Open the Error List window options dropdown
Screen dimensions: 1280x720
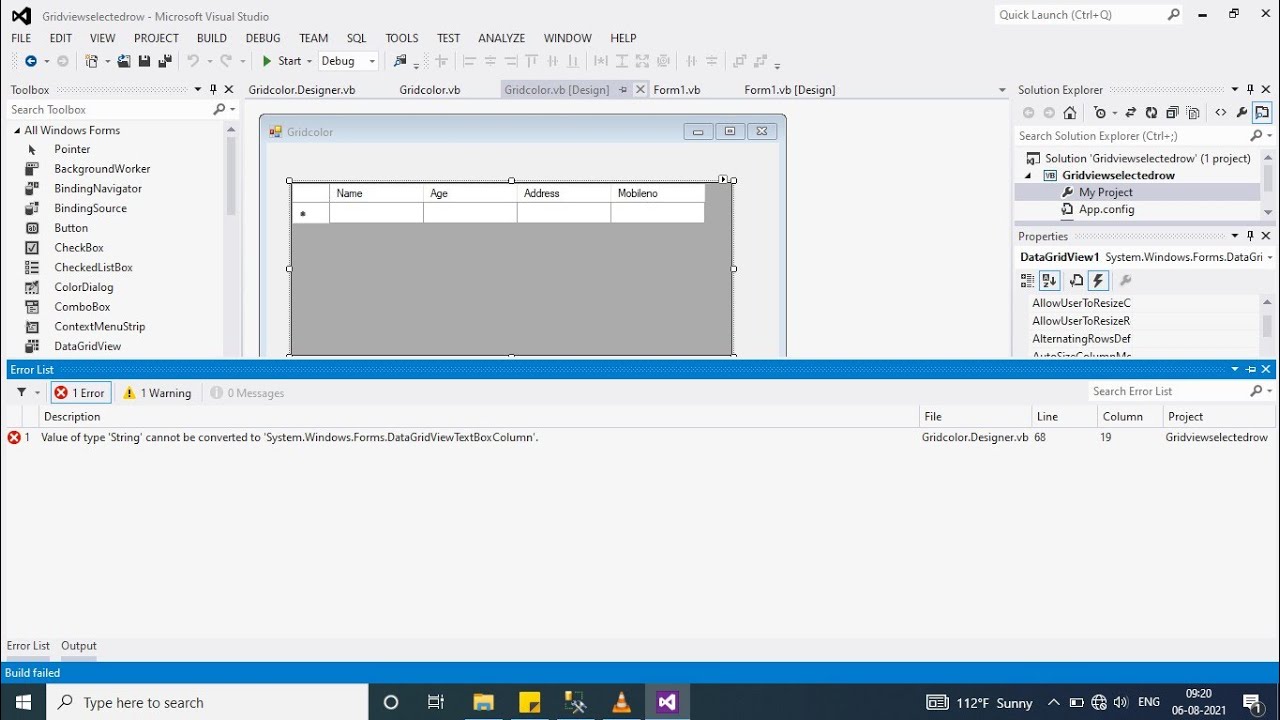click(1235, 369)
